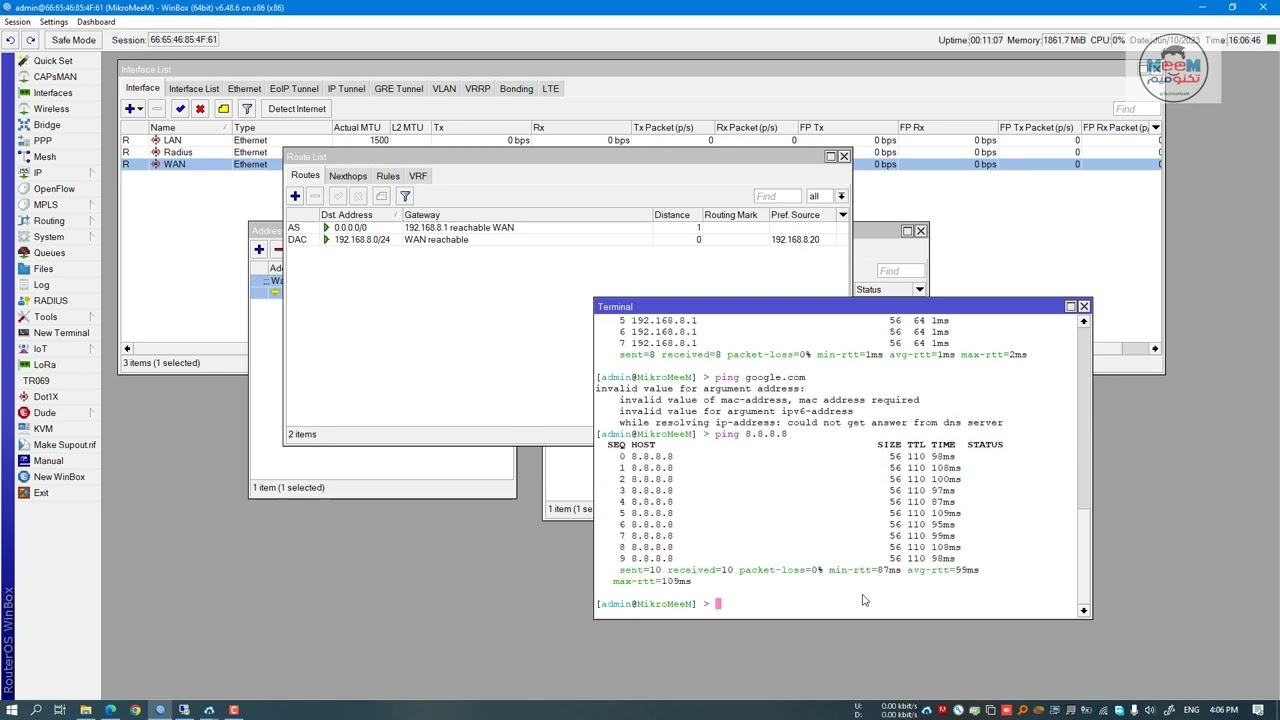Open CAPsMAN from the sidebar
Screen dimensions: 1280x720
54,77
